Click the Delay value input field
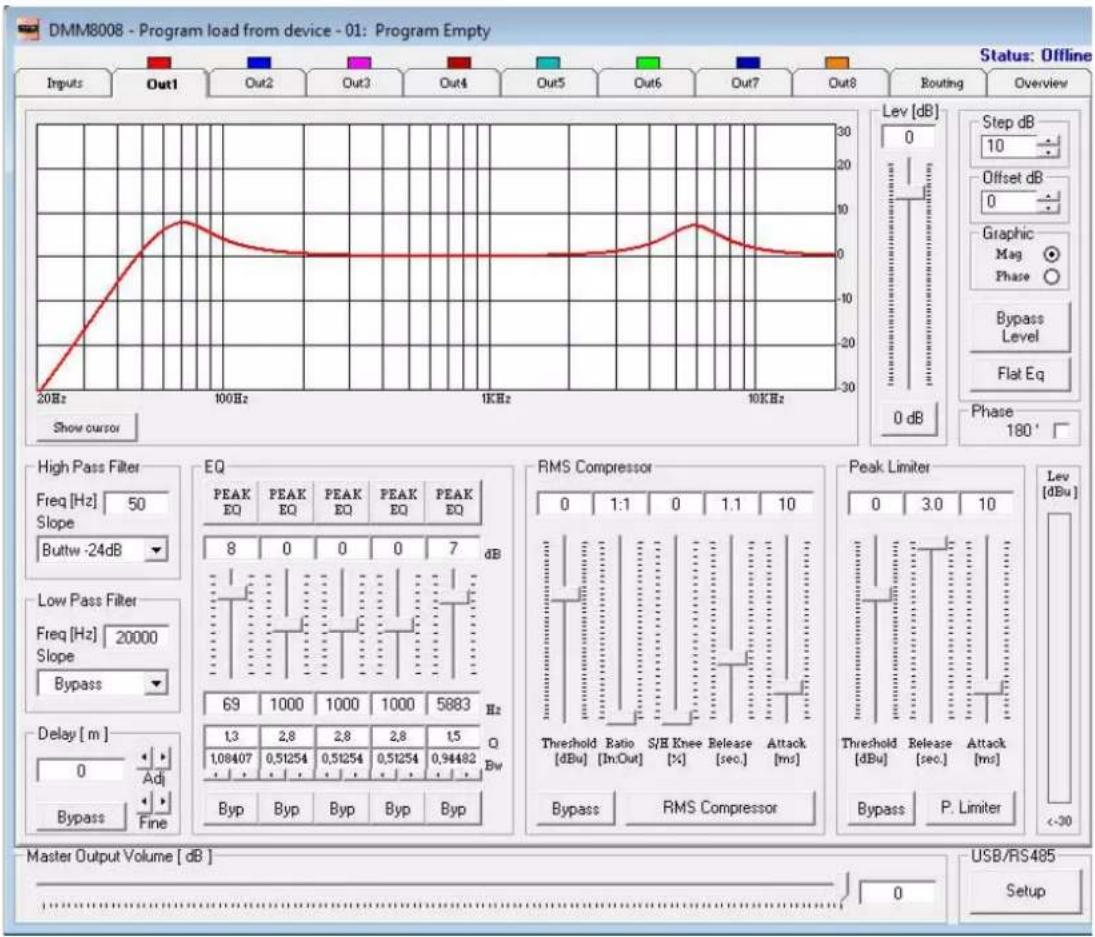Viewport: 1095px width, 937px height. (81, 771)
